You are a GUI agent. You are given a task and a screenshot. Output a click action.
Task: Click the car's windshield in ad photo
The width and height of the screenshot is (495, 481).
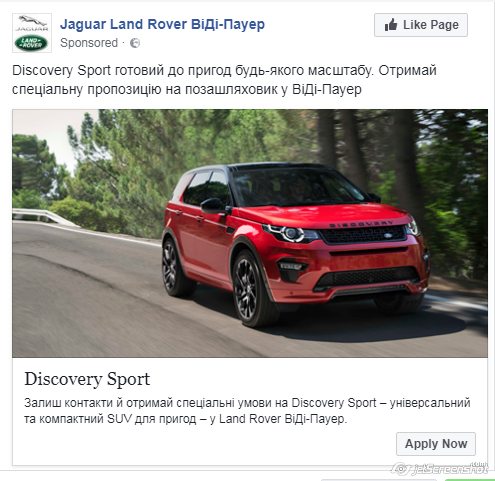pyautogui.click(x=297, y=187)
